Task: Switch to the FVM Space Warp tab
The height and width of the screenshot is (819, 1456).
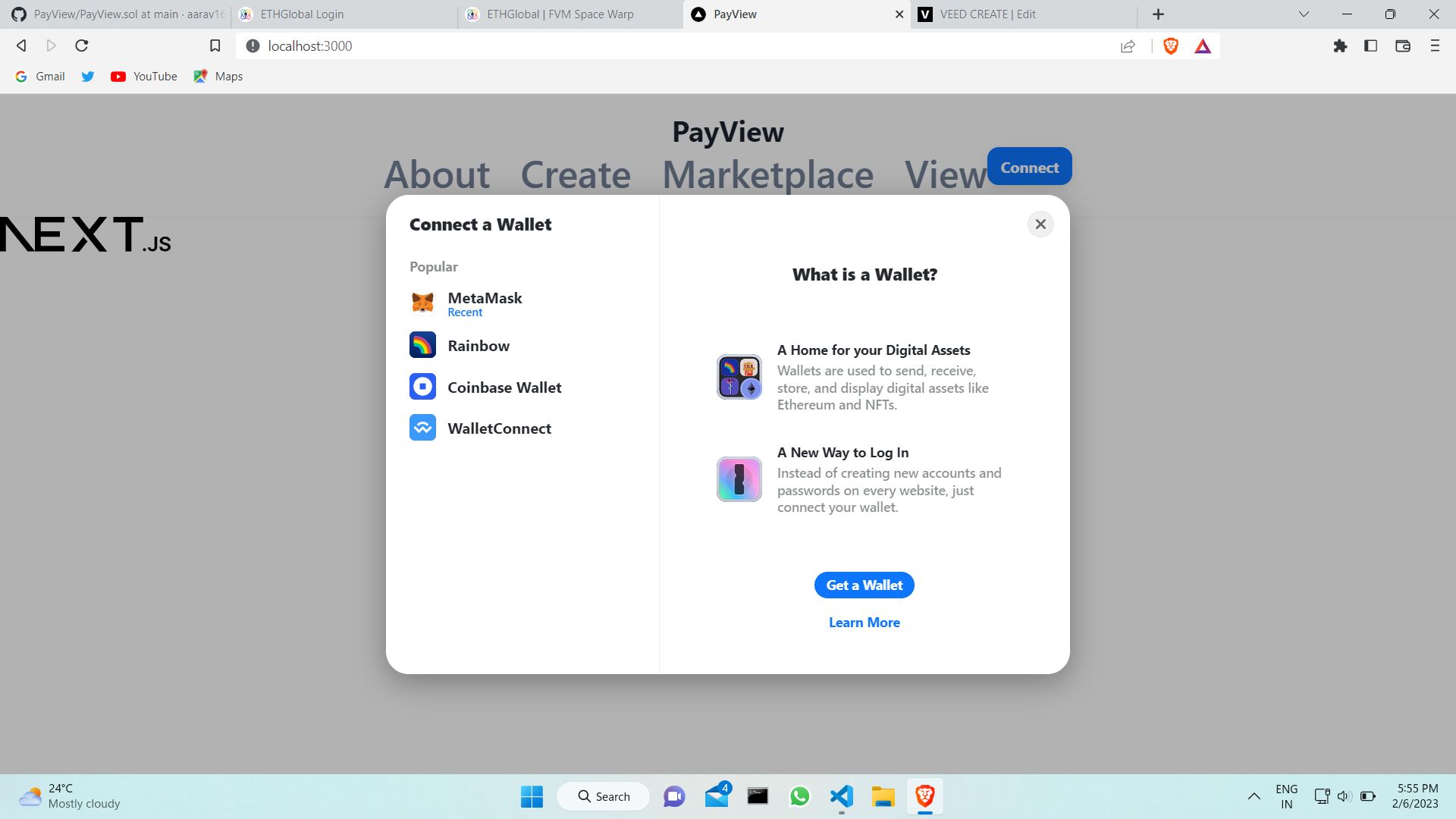Action: coord(569,14)
